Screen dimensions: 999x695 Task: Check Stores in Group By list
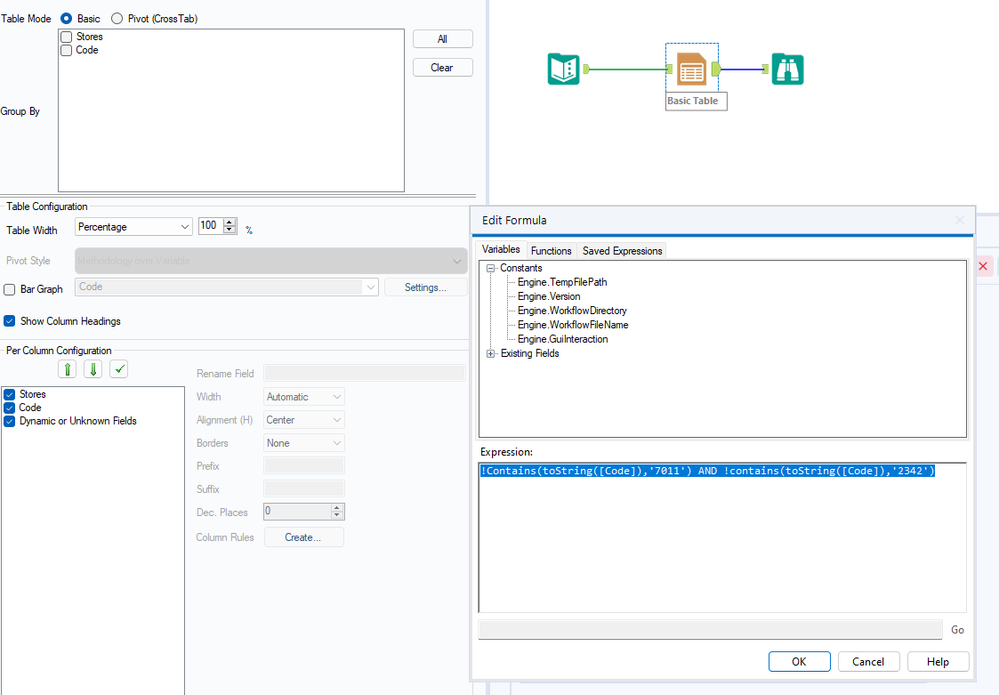pyautogui.click(x=66, y=37)
